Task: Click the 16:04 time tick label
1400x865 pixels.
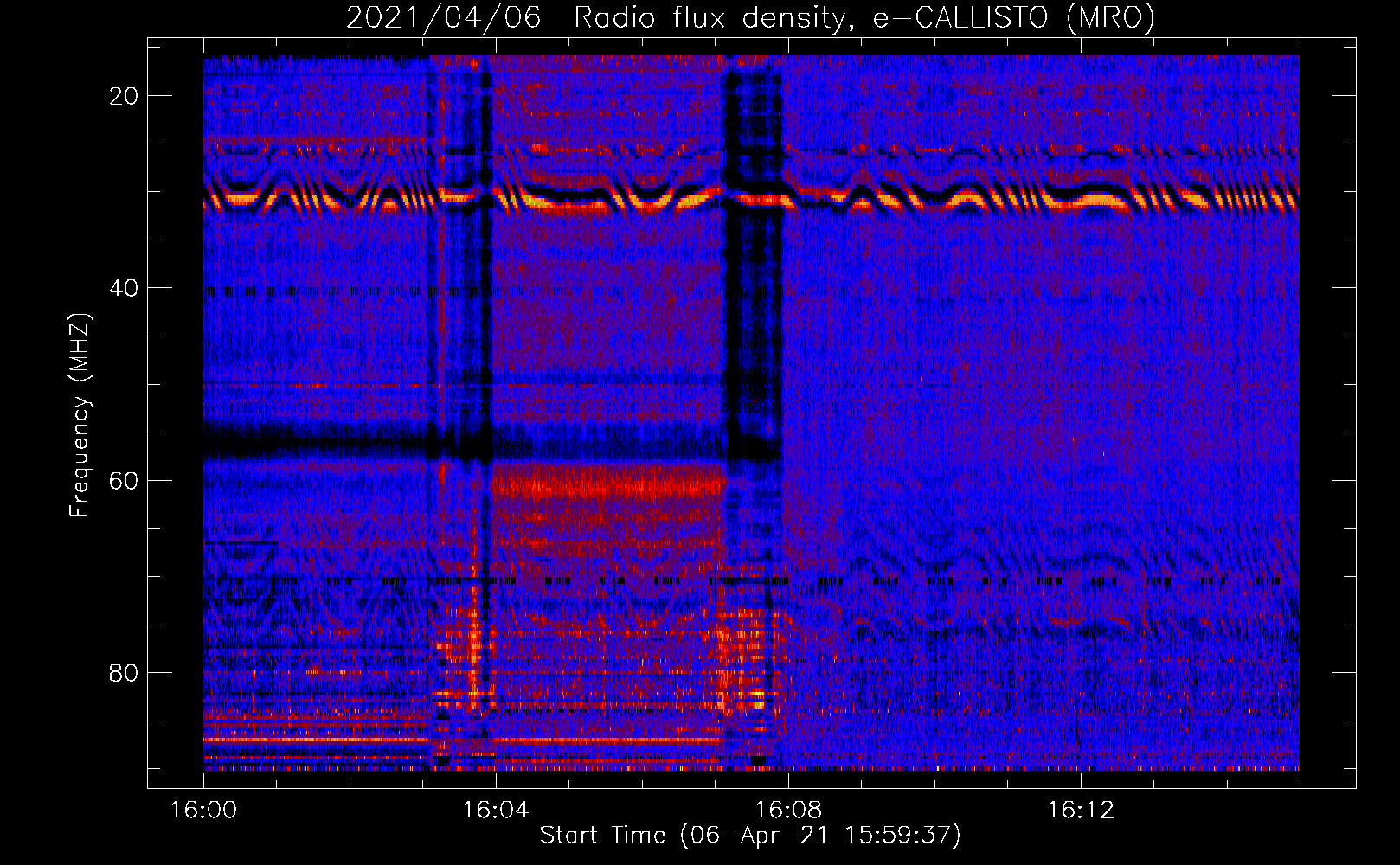Action: (x=496, y=811)
